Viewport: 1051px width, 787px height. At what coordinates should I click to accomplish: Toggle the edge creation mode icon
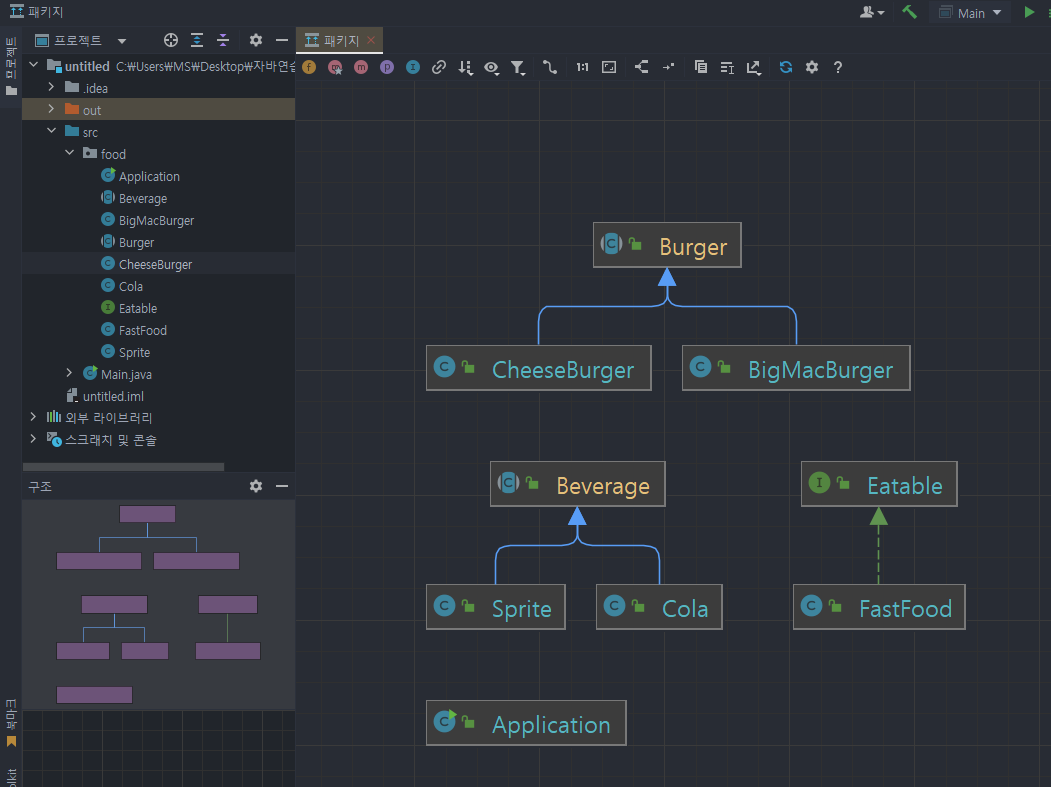tap(549, 67)
